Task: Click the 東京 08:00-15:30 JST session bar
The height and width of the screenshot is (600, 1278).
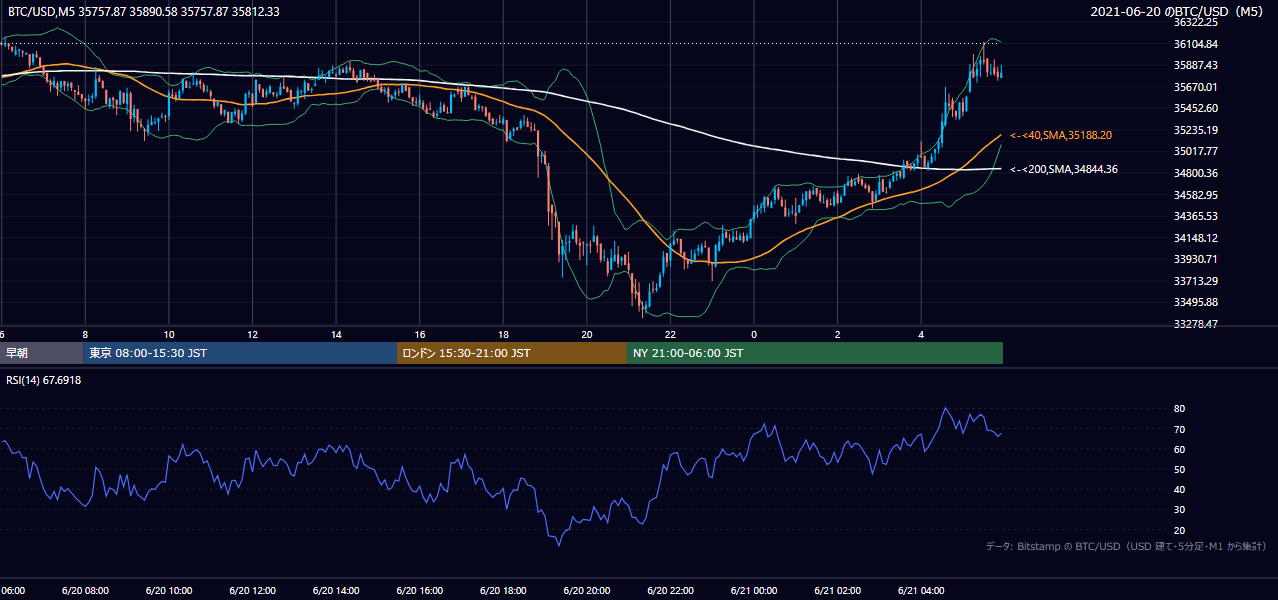Action: [240, 353]
